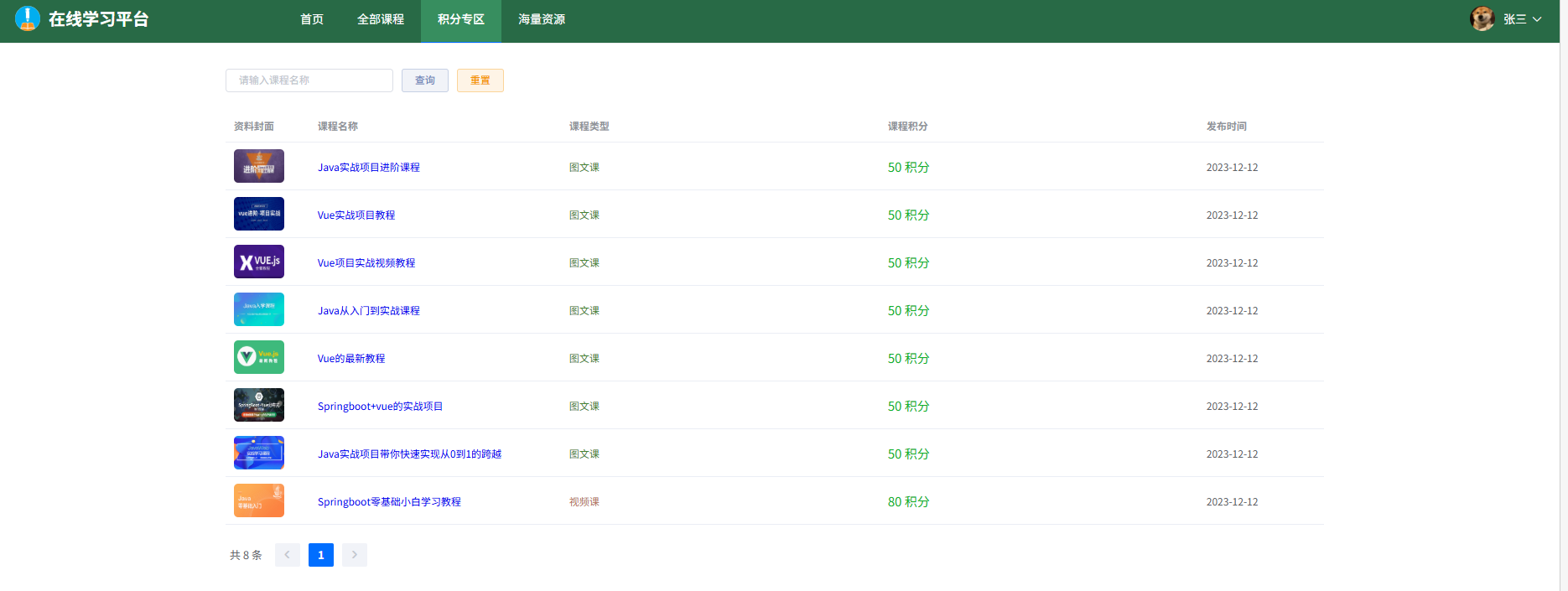Screen dimensions: 1568x591
Task: Open the 全部课程 menu item
Action: coord(380,19)
